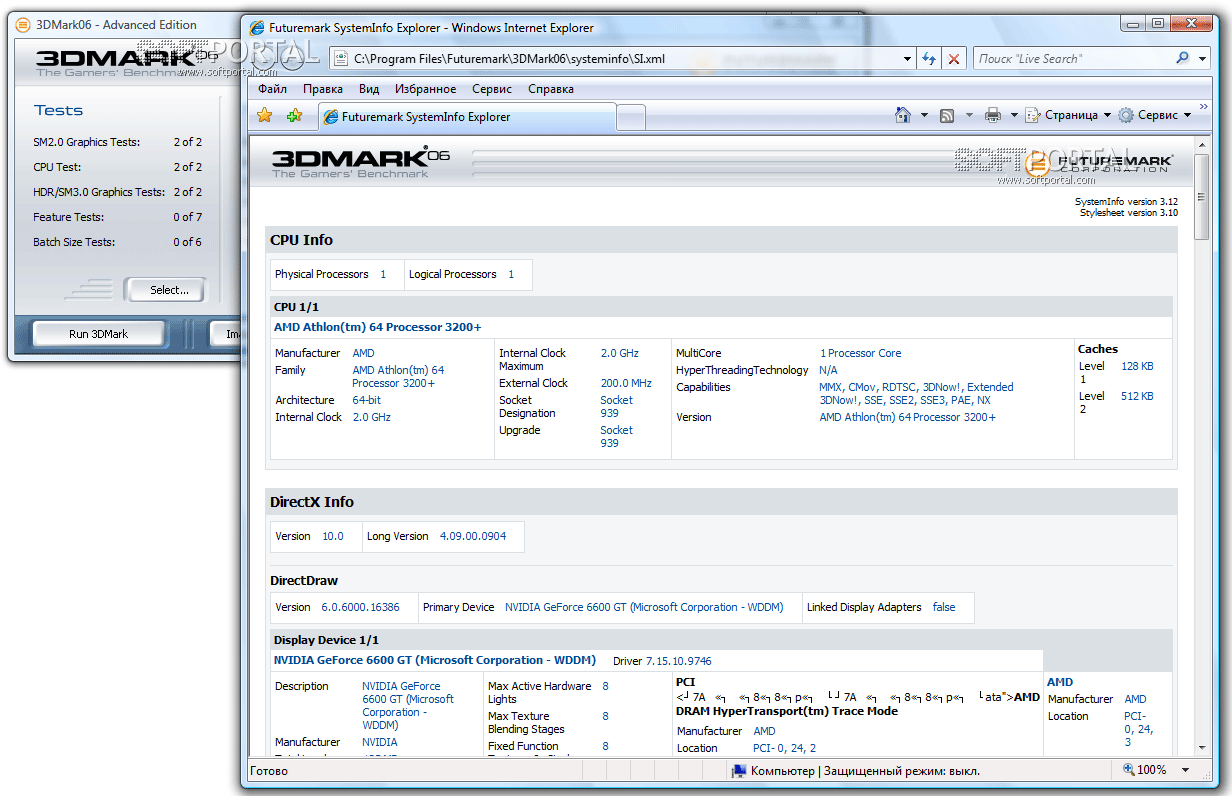
Task: Open the Favorites Center star icon
Action: tap(264, 116)
